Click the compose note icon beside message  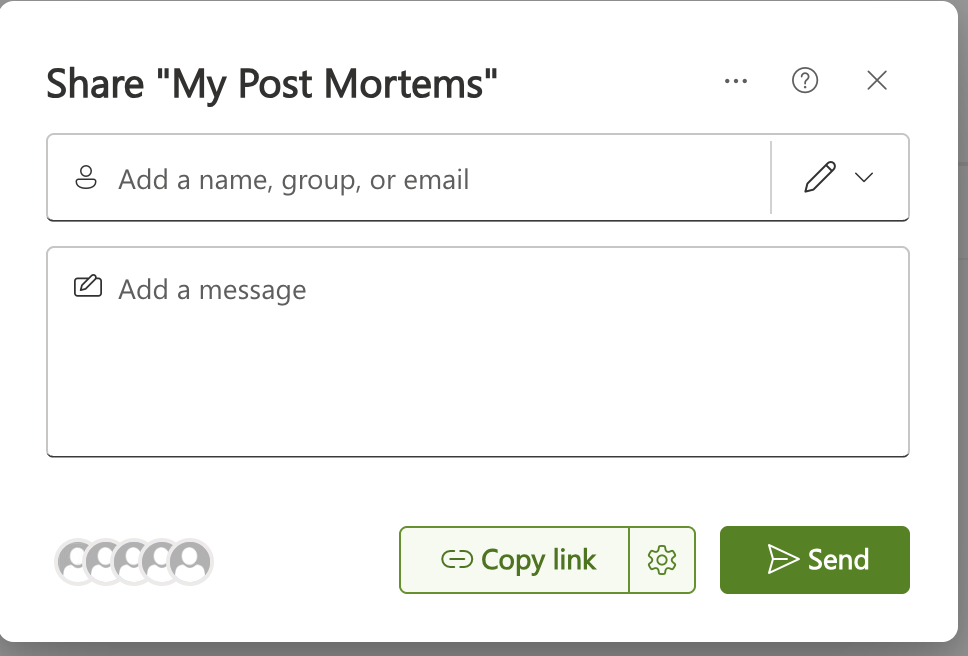pyautogui.click(x=88, y=288)
